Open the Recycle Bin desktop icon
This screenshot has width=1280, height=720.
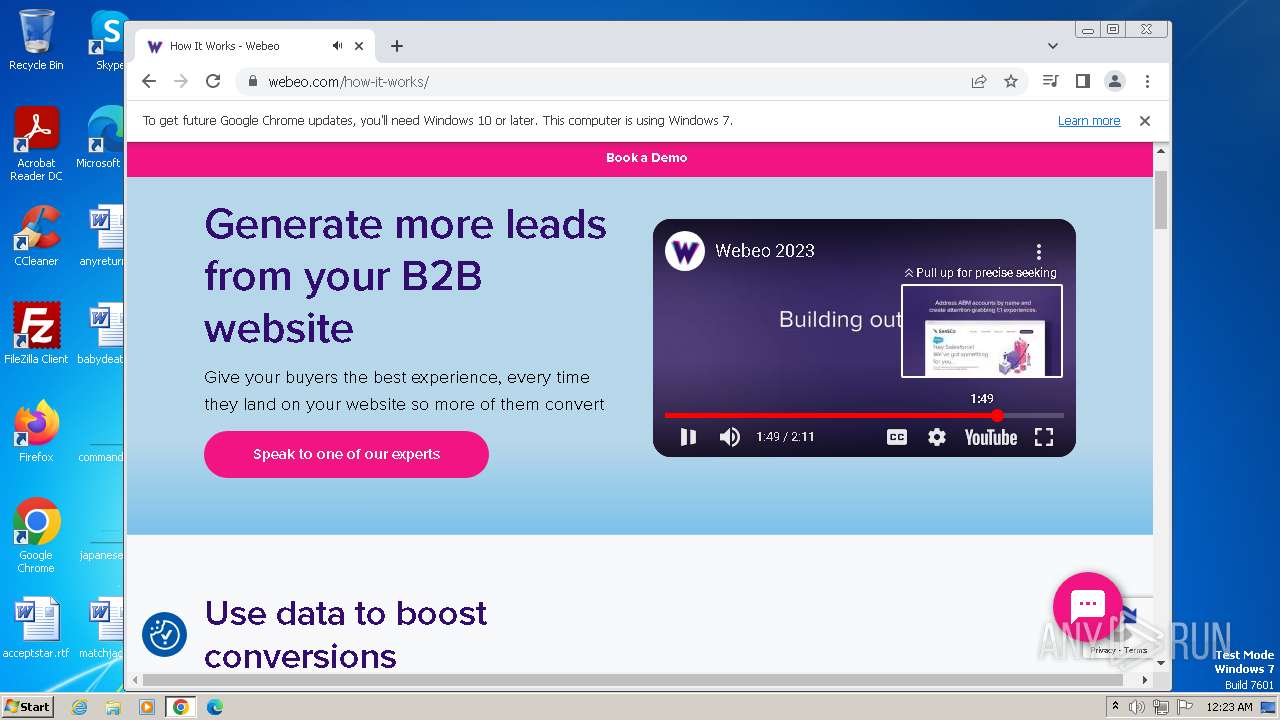36,41
